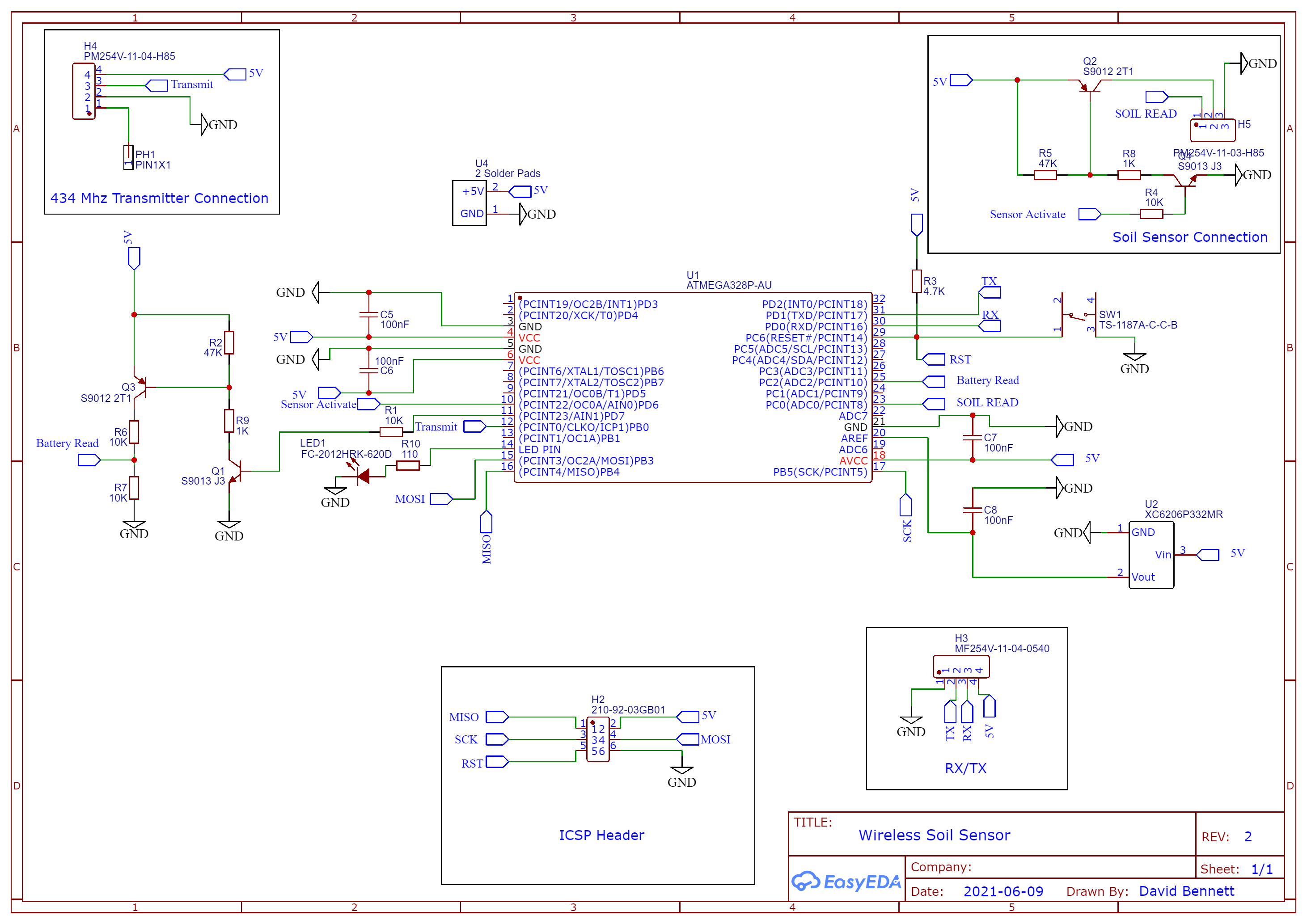Viewport: 1307px width, 924px height.
Task: Select the U4 solder pads component
Action: point(469,203)
